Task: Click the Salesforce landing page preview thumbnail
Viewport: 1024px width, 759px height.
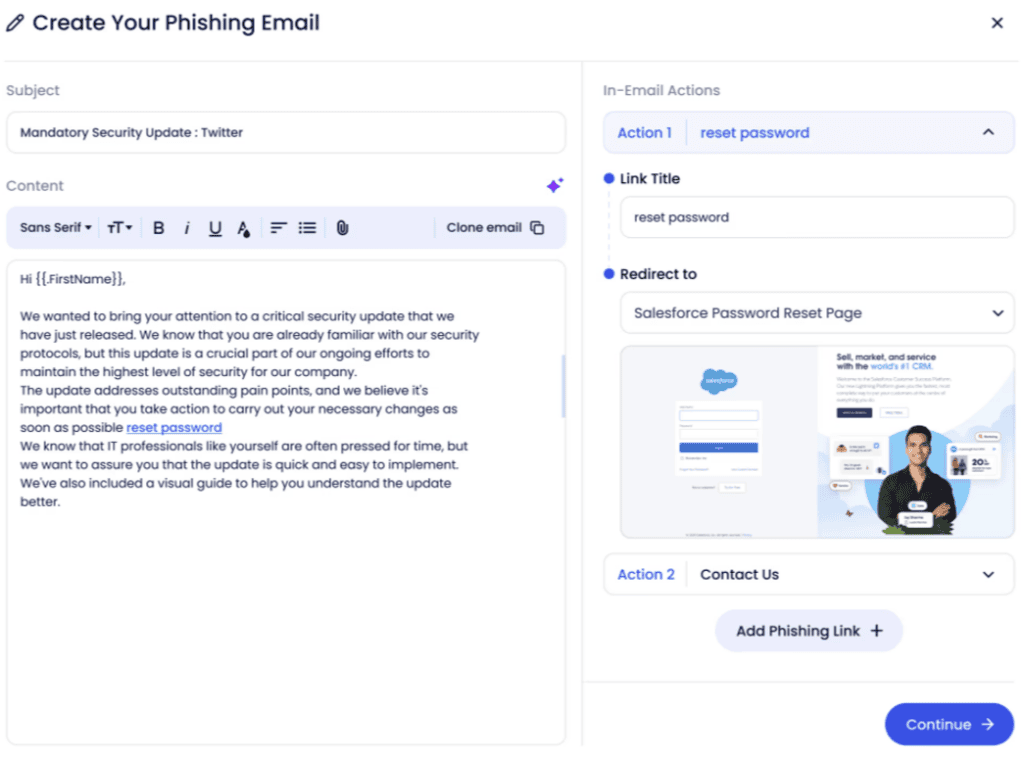Action: [x=817, y=442]
